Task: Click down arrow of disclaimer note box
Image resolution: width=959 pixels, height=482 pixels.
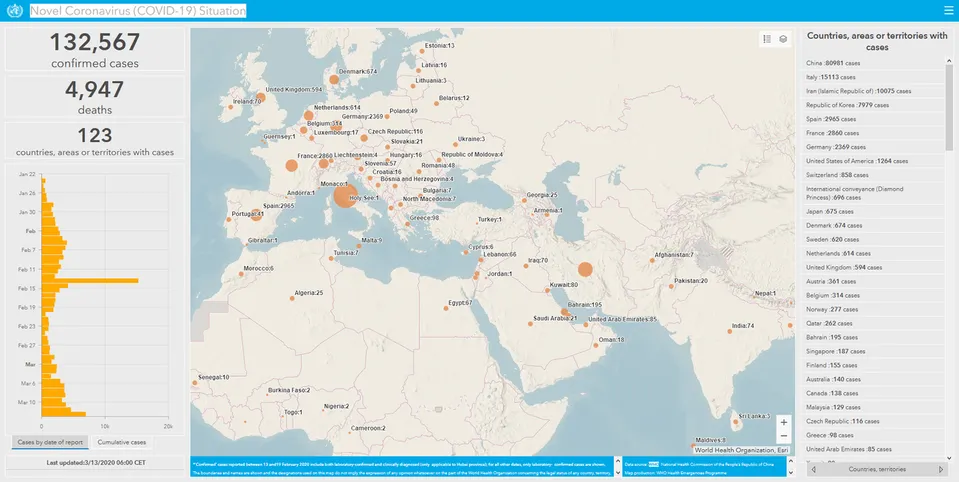Action: click(x=618, y=472)
